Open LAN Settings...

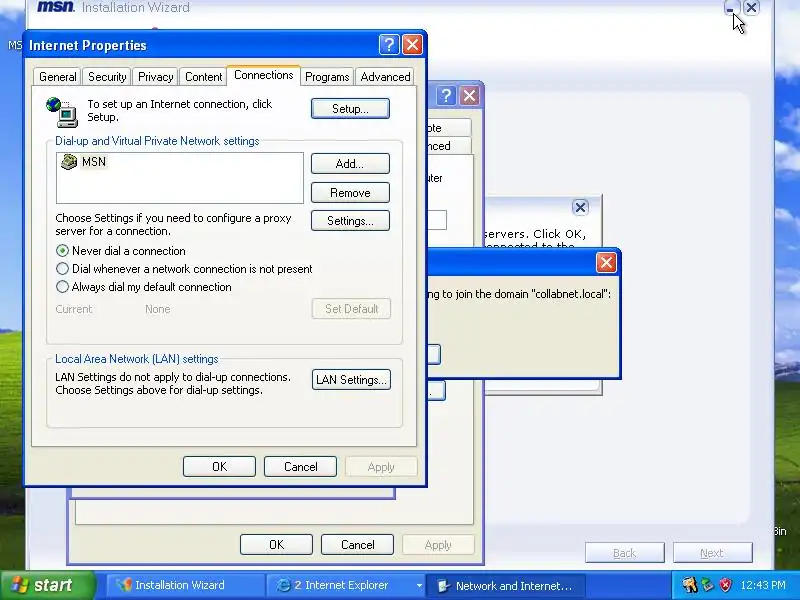[x=351, y=380]
